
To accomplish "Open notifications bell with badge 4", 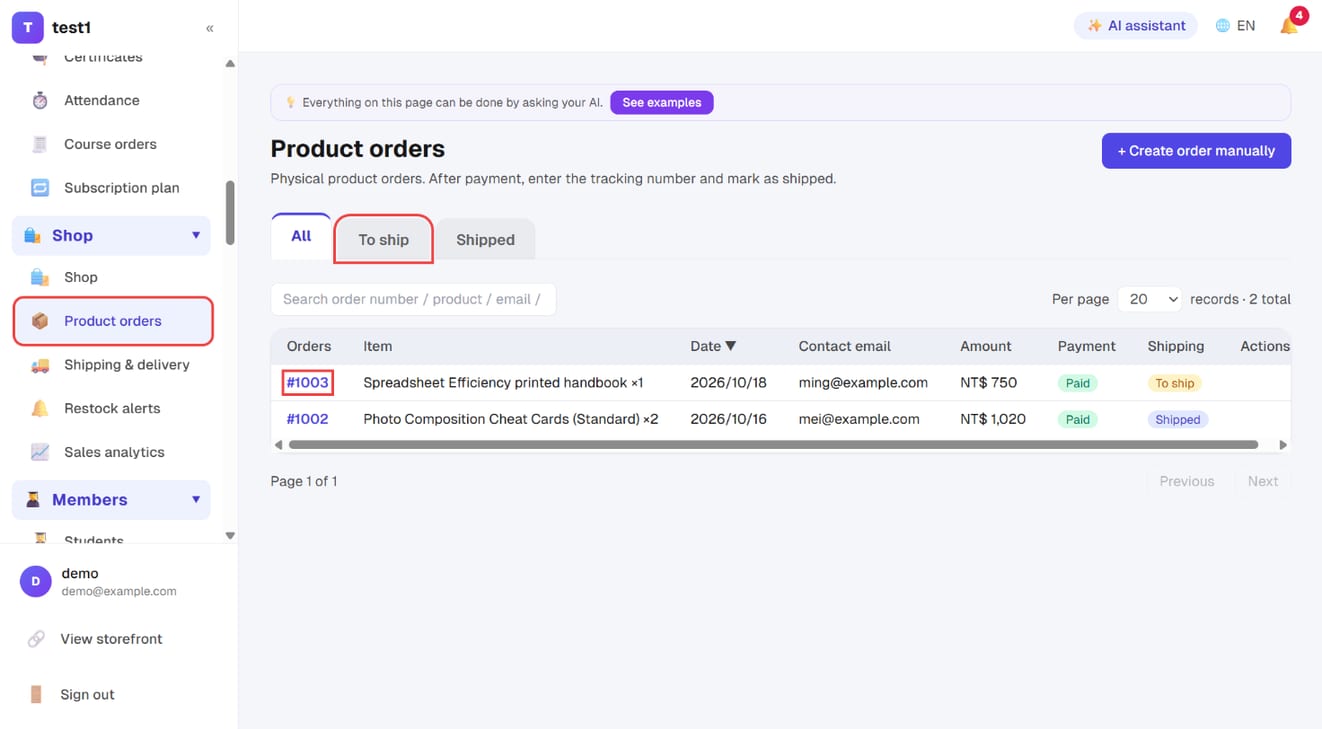I will tap(1289, 26).
